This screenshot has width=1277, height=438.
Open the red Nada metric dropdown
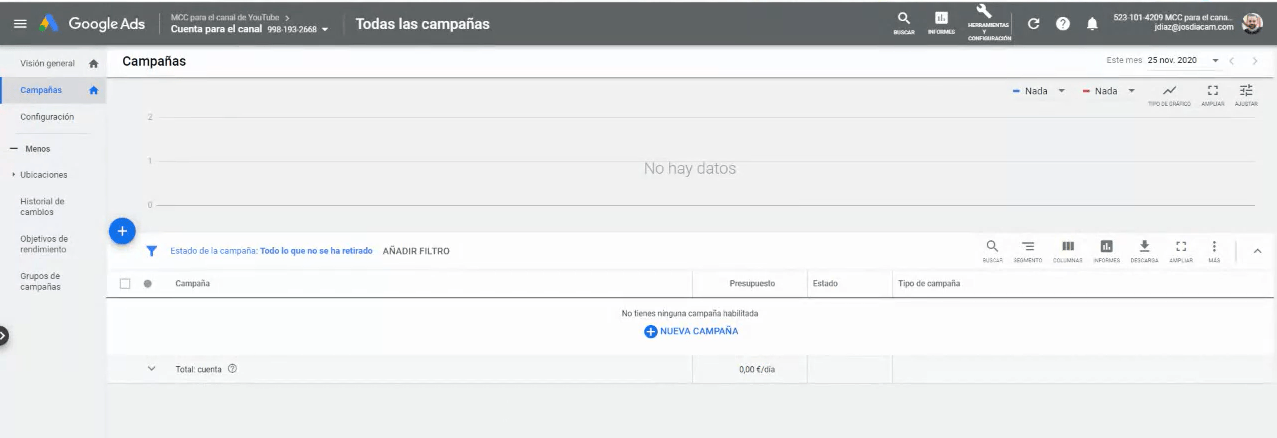click(1109, 91)
